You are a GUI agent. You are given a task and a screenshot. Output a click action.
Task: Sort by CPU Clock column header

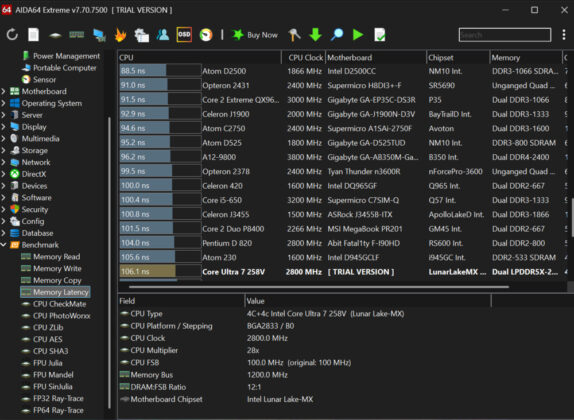pos(303,57)
